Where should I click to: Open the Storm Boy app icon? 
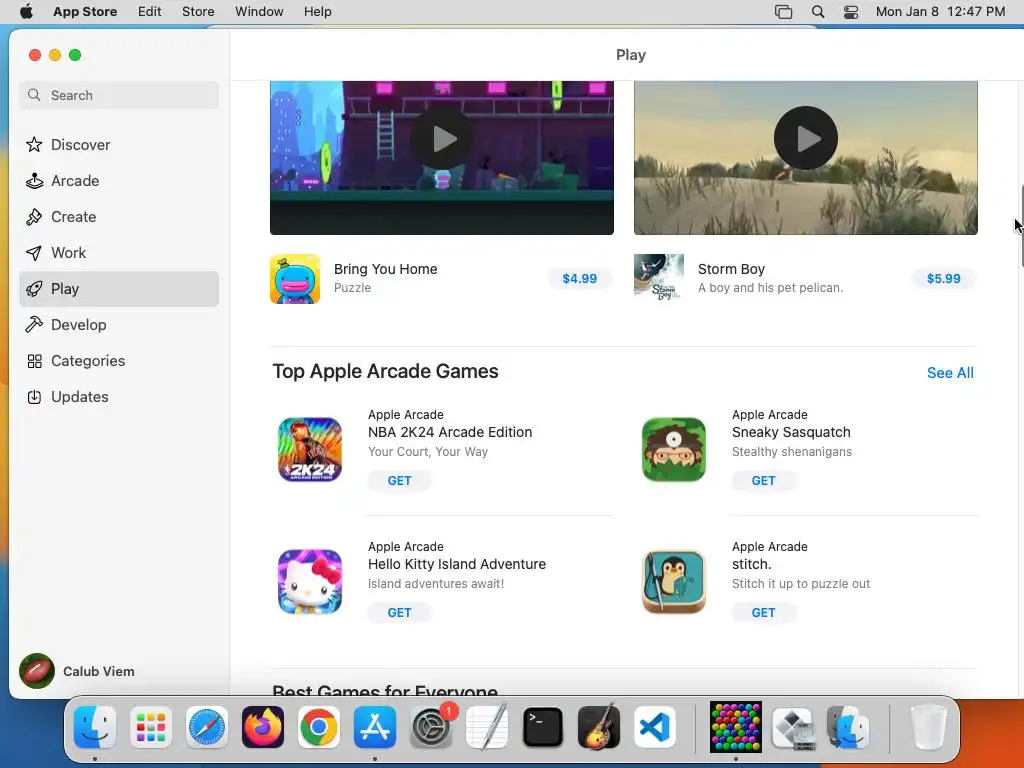tap(659, 279)
